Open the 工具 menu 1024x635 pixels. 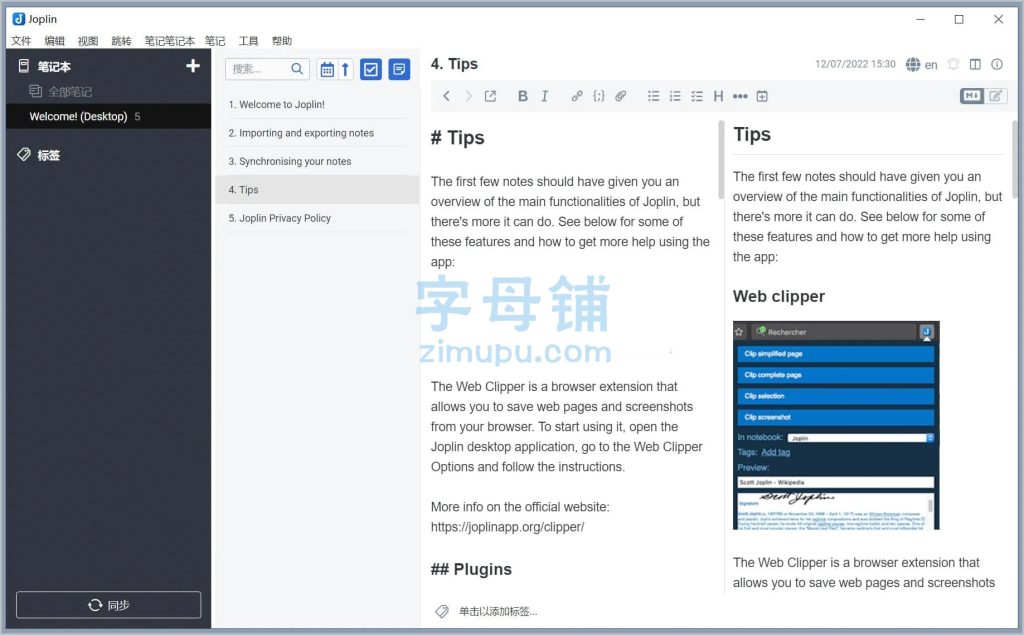coord(248,41)
